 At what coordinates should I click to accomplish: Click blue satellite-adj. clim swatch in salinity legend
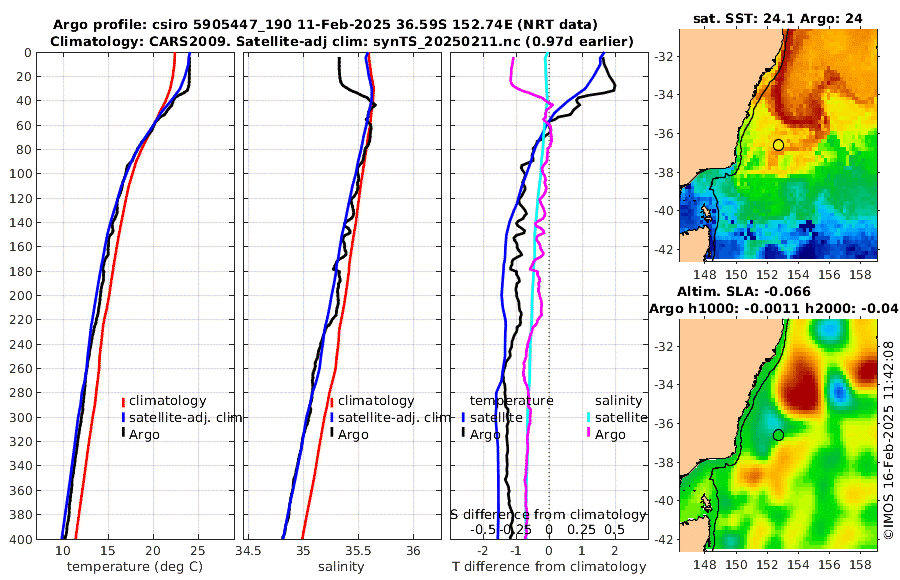[x=332, y=418]
